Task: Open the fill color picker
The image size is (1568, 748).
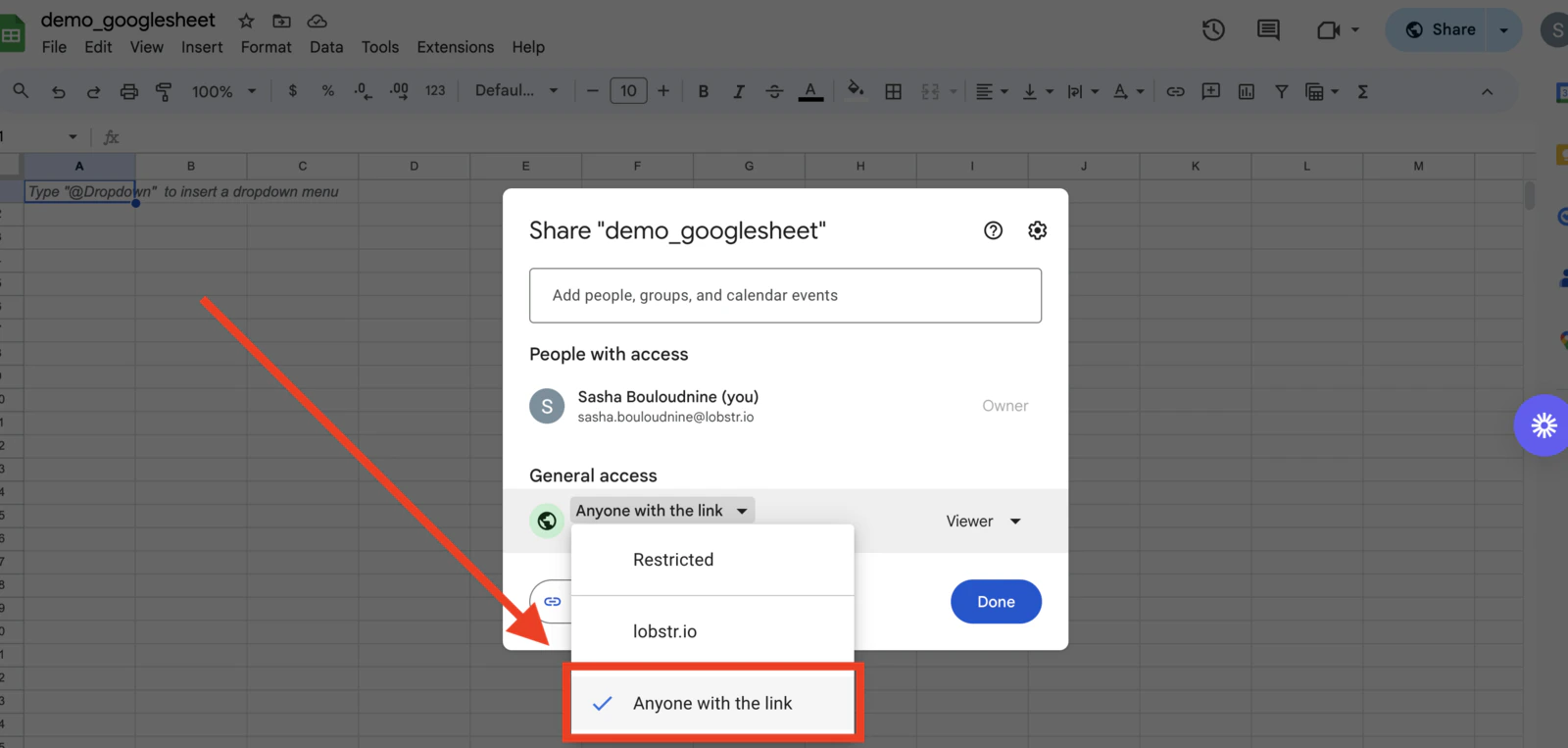Action: coord(856,90)
